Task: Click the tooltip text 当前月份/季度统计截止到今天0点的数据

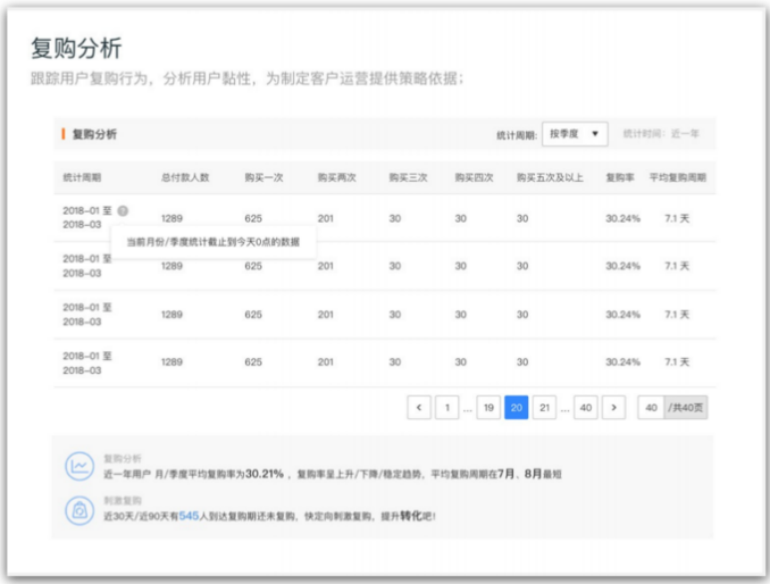Action: tap(213, 242)
